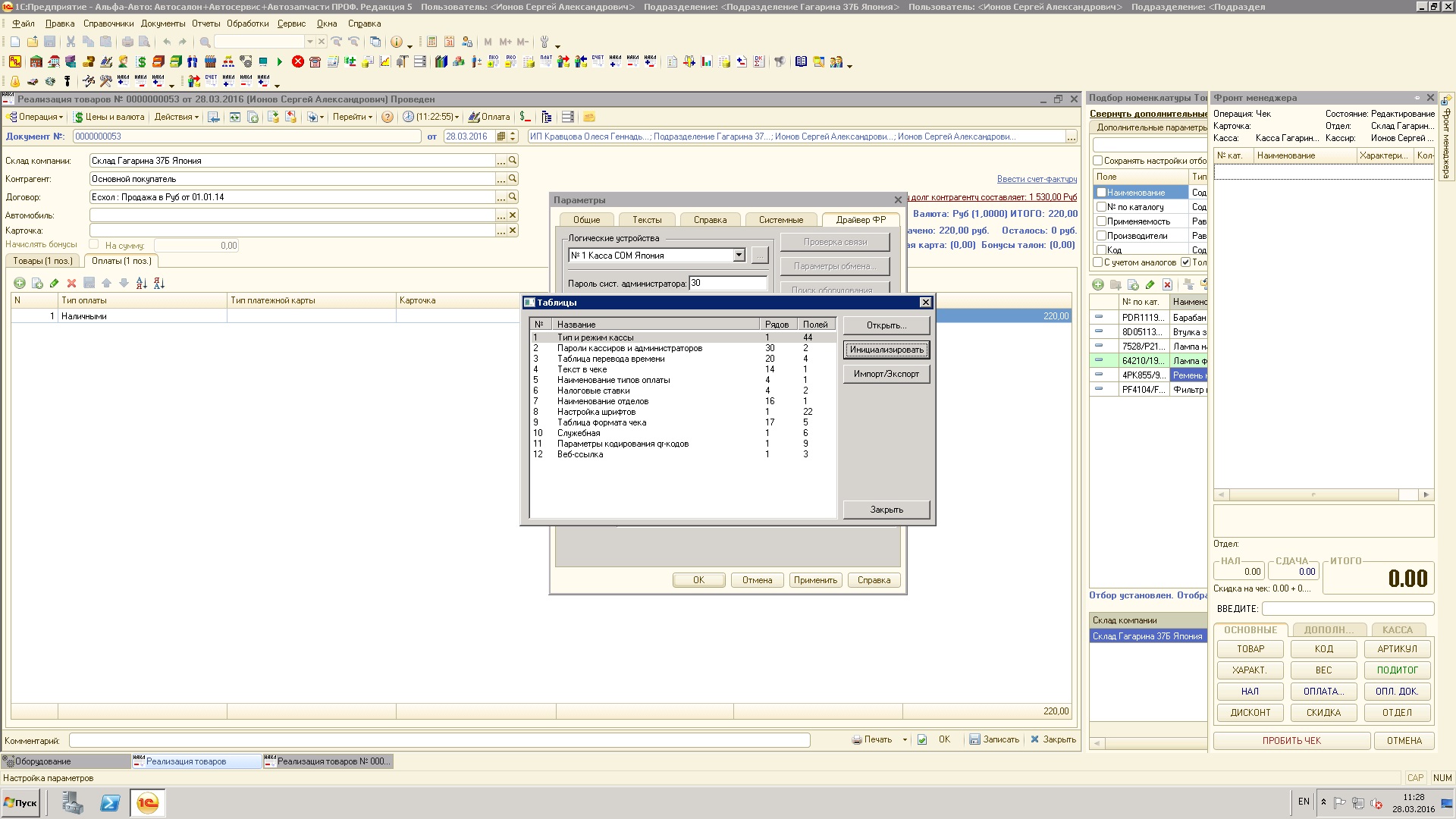
Task: Select Текст в чеке table row
Action: pyautogui.click(x=682, y=369)
